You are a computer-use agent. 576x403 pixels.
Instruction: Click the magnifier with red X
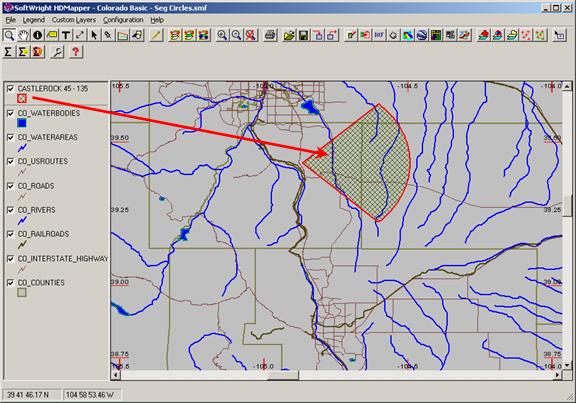[251, 35]
